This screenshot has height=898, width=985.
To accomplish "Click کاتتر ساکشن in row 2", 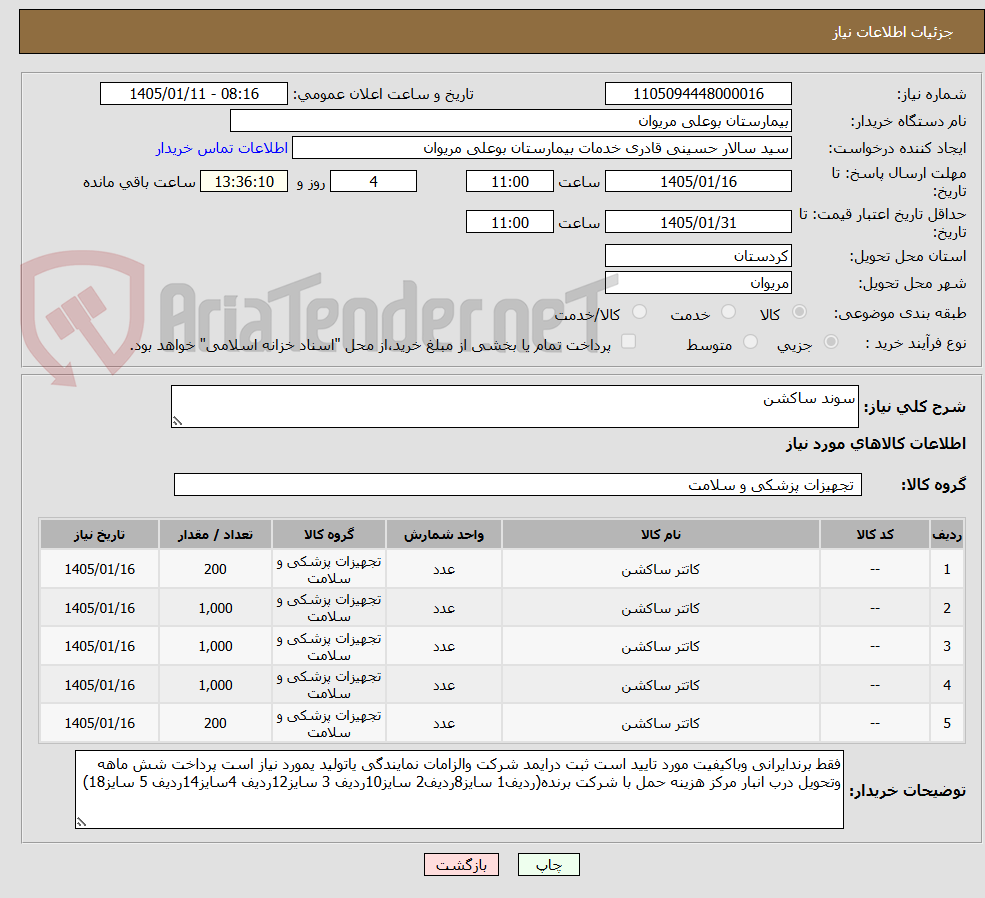I will pos(660,609).
